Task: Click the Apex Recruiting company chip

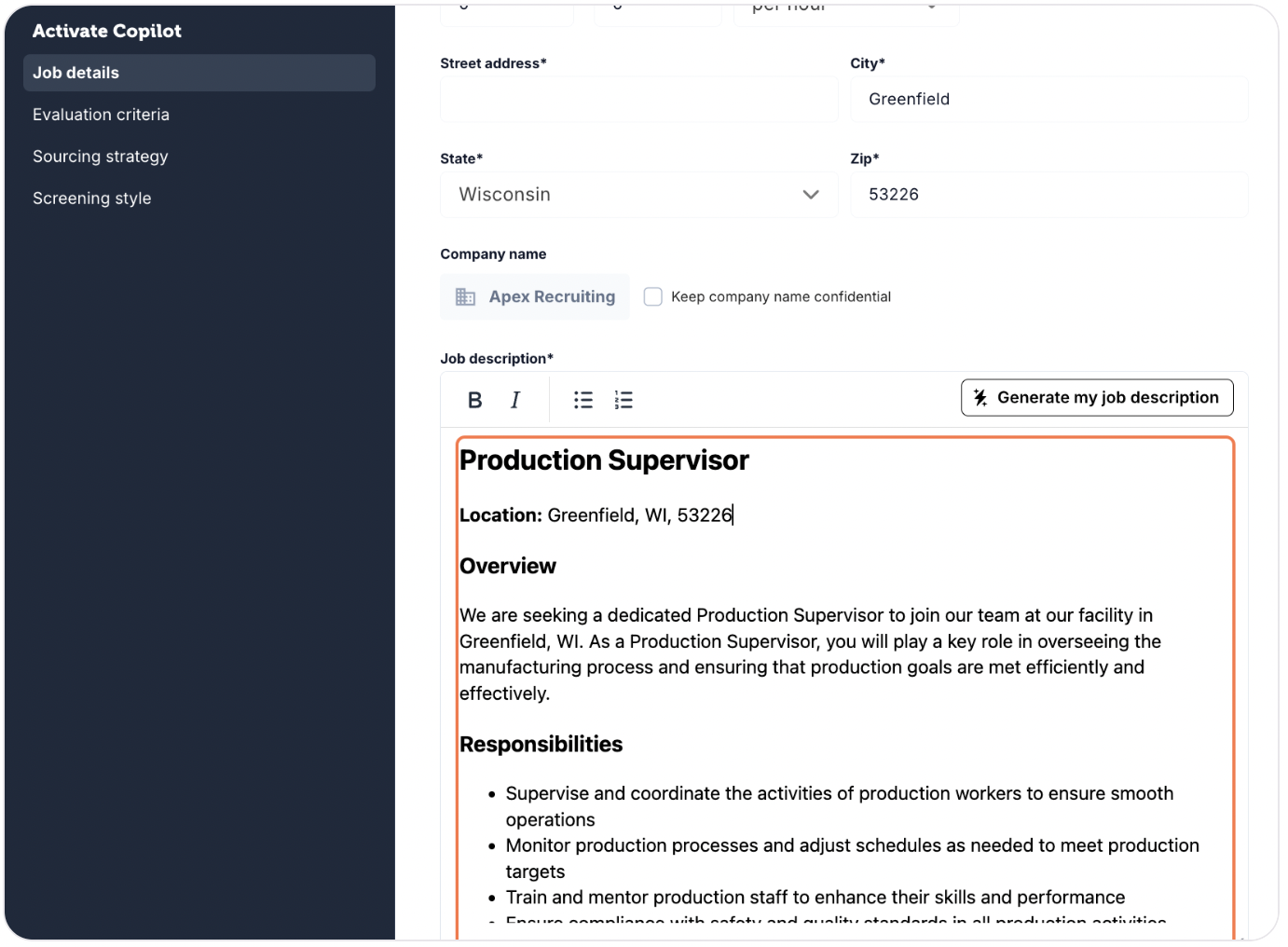Action: (535, 296)
